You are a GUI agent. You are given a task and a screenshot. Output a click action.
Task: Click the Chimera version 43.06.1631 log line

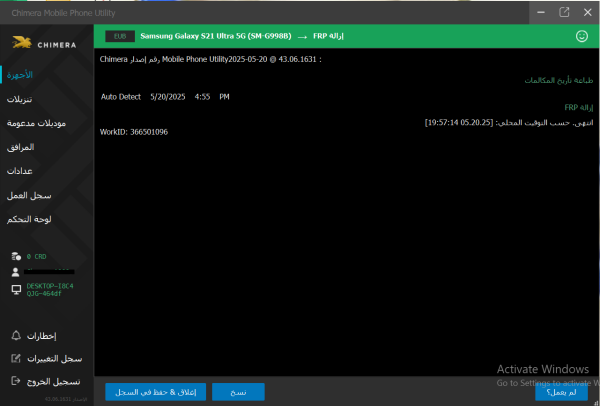(211, 59)
